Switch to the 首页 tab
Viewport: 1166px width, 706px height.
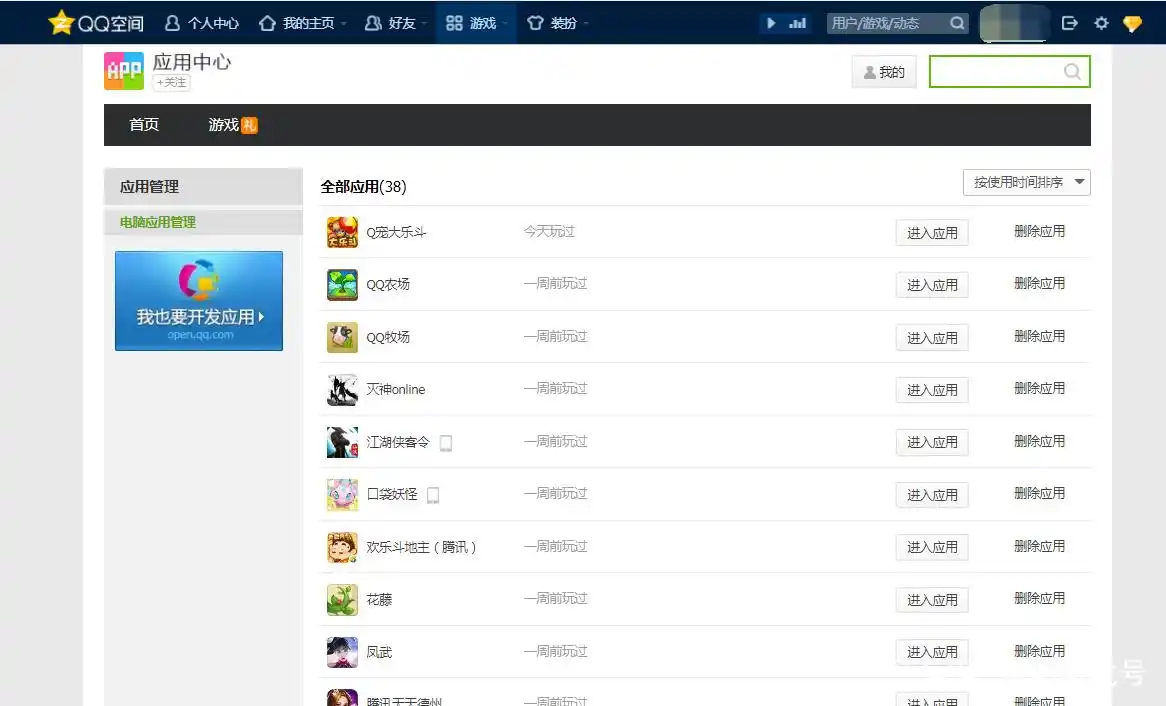click(x=144, y=125)
